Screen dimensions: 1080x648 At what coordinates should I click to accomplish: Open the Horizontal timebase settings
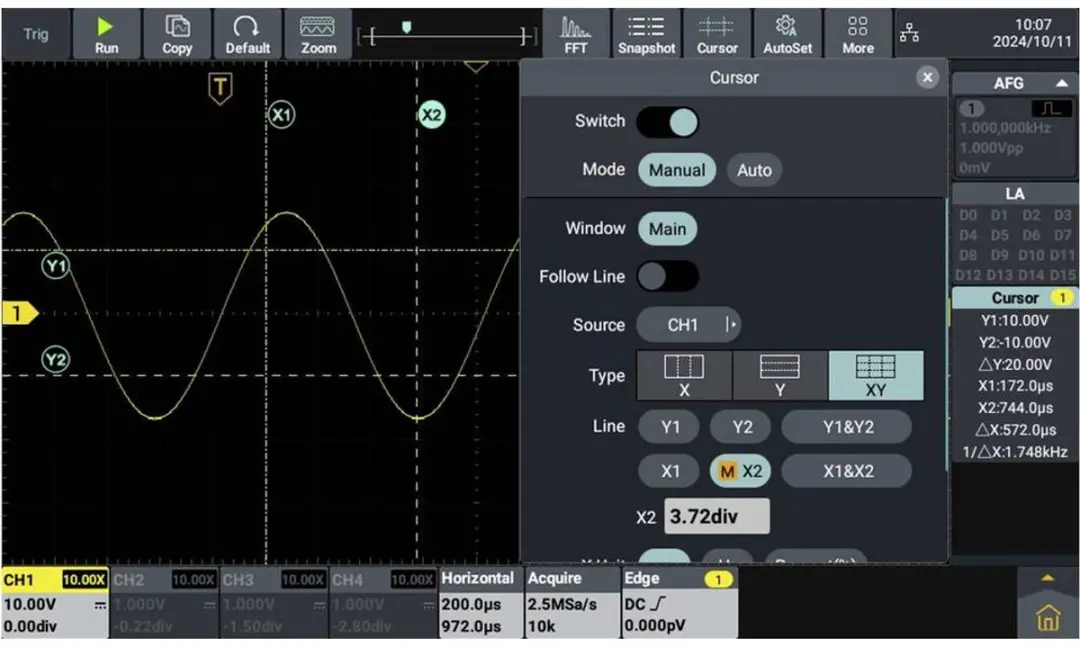click(x=481, y=603)
